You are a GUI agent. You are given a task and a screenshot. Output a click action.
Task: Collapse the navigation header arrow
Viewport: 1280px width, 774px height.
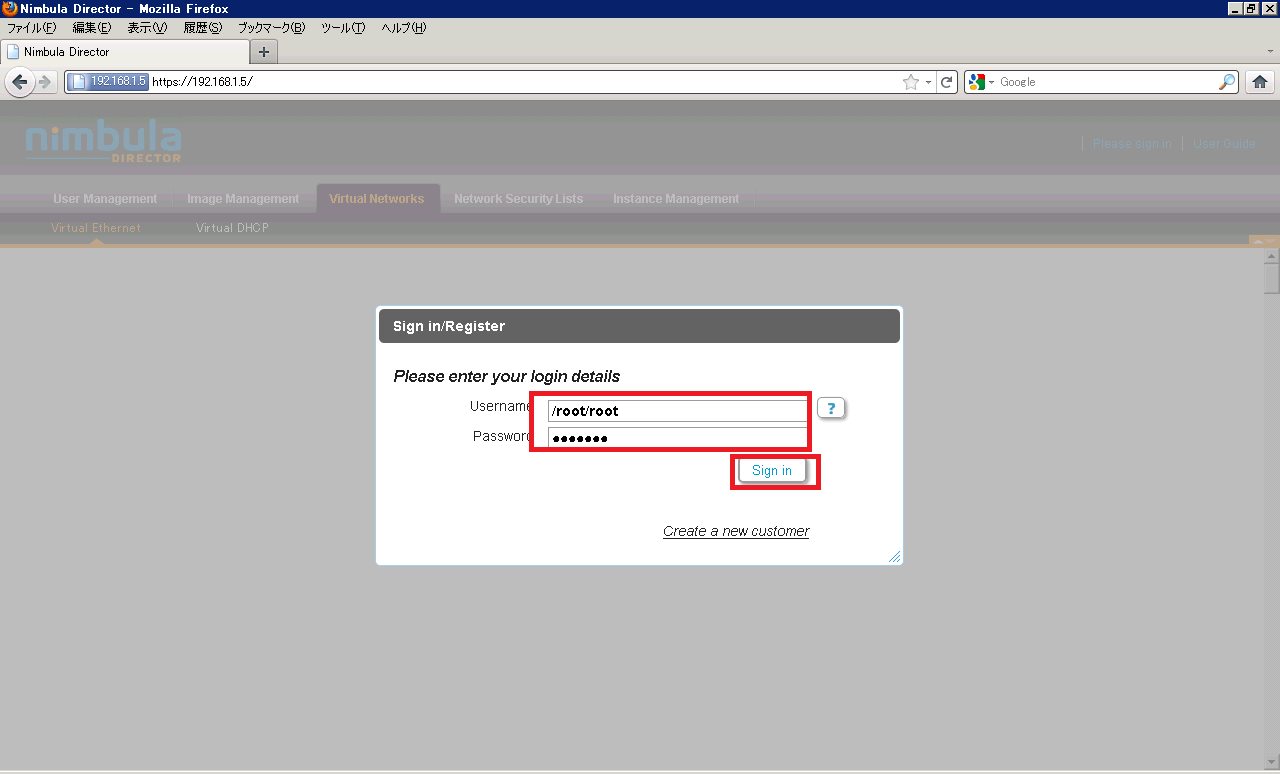1258,241
